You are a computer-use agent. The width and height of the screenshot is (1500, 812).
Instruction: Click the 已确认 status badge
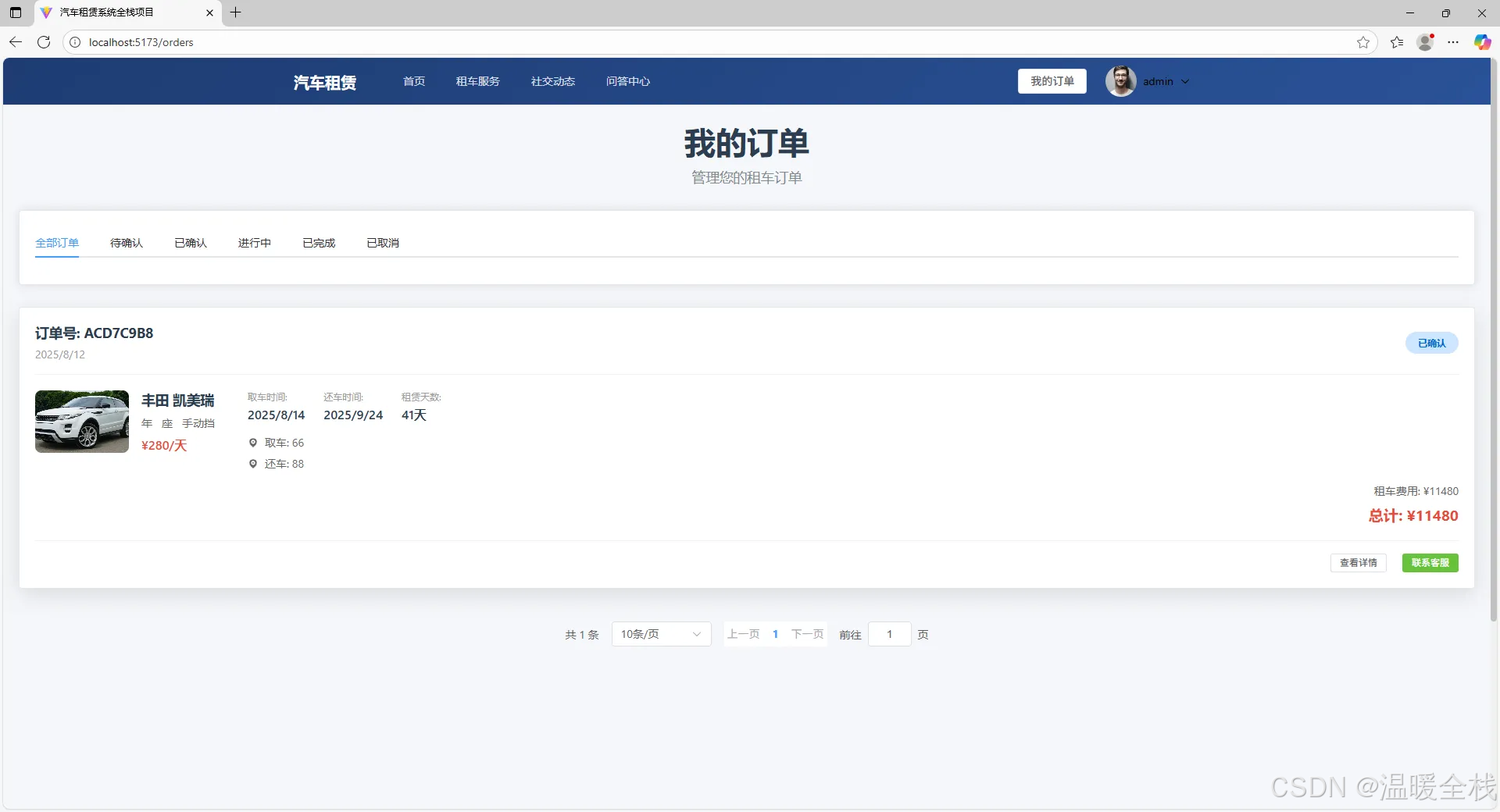tap(1431, 343)
